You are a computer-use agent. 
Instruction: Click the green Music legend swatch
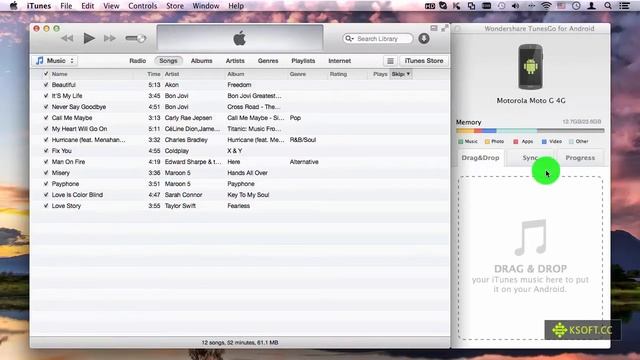pyautogui.click(x=461, y=142)
